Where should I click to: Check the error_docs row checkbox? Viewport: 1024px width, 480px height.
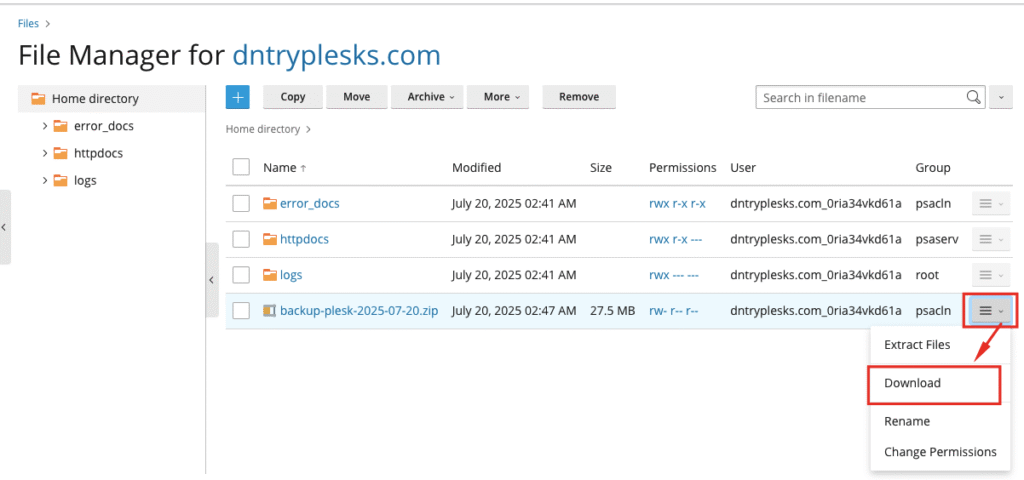241,204
